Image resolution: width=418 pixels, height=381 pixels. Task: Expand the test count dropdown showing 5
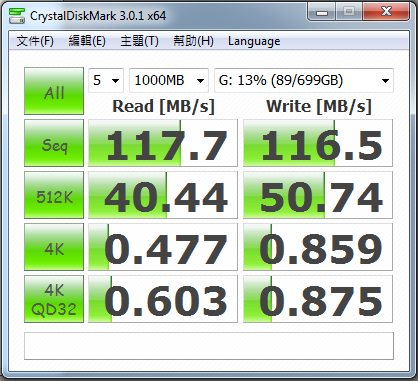(106, 80)
